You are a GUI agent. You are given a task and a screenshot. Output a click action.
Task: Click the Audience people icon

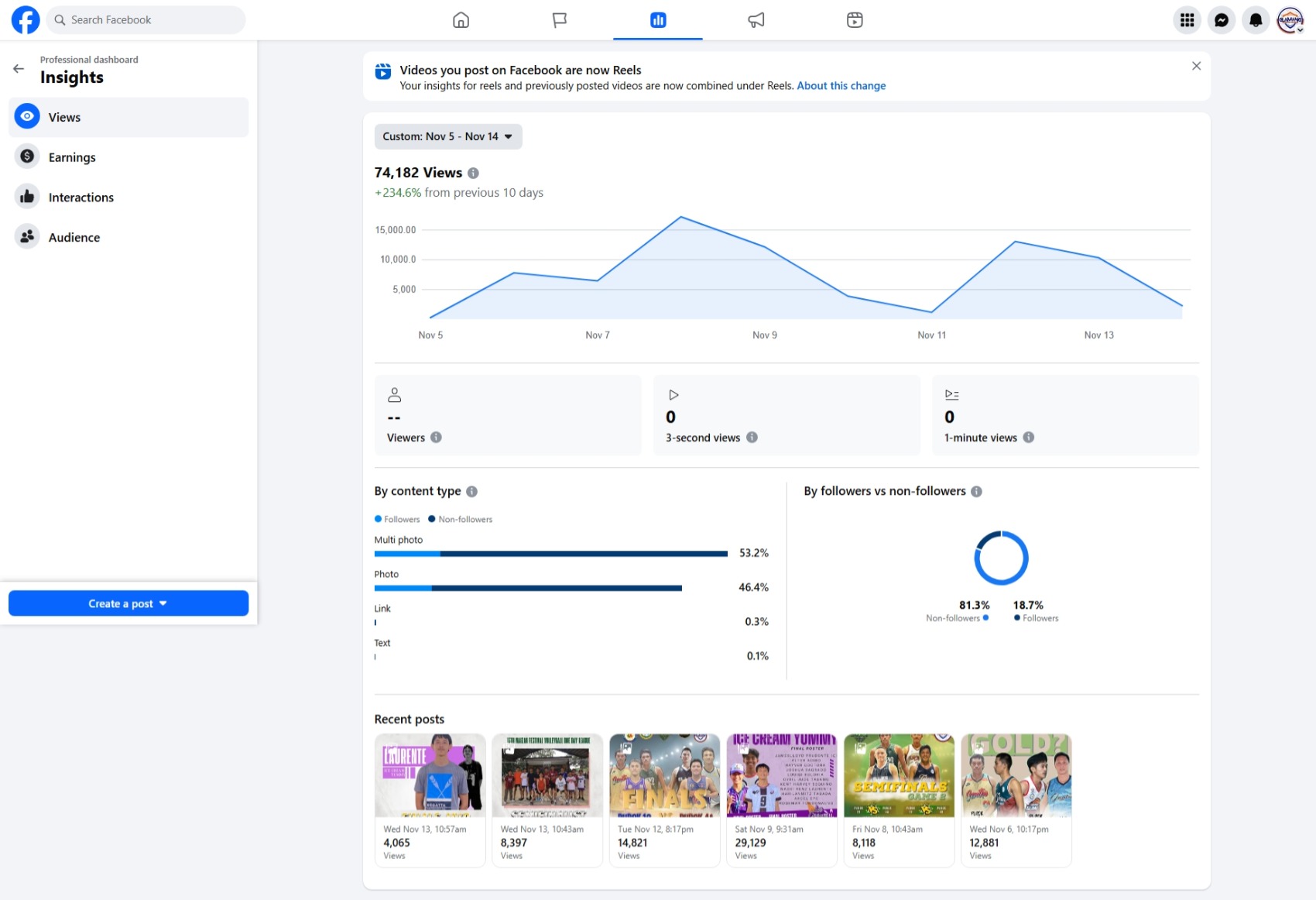click(x=27, y=237)
